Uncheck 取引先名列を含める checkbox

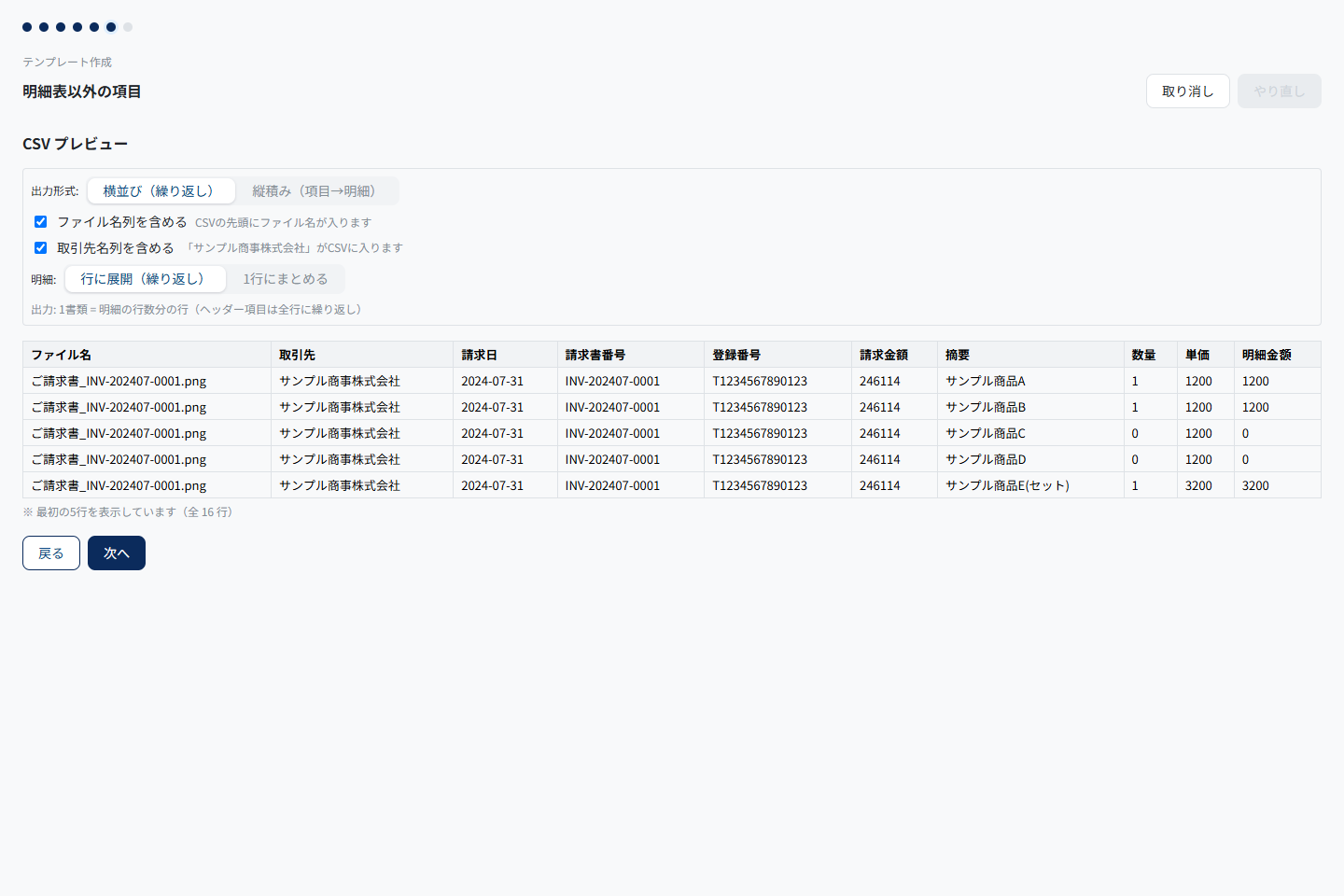(40, 248)
